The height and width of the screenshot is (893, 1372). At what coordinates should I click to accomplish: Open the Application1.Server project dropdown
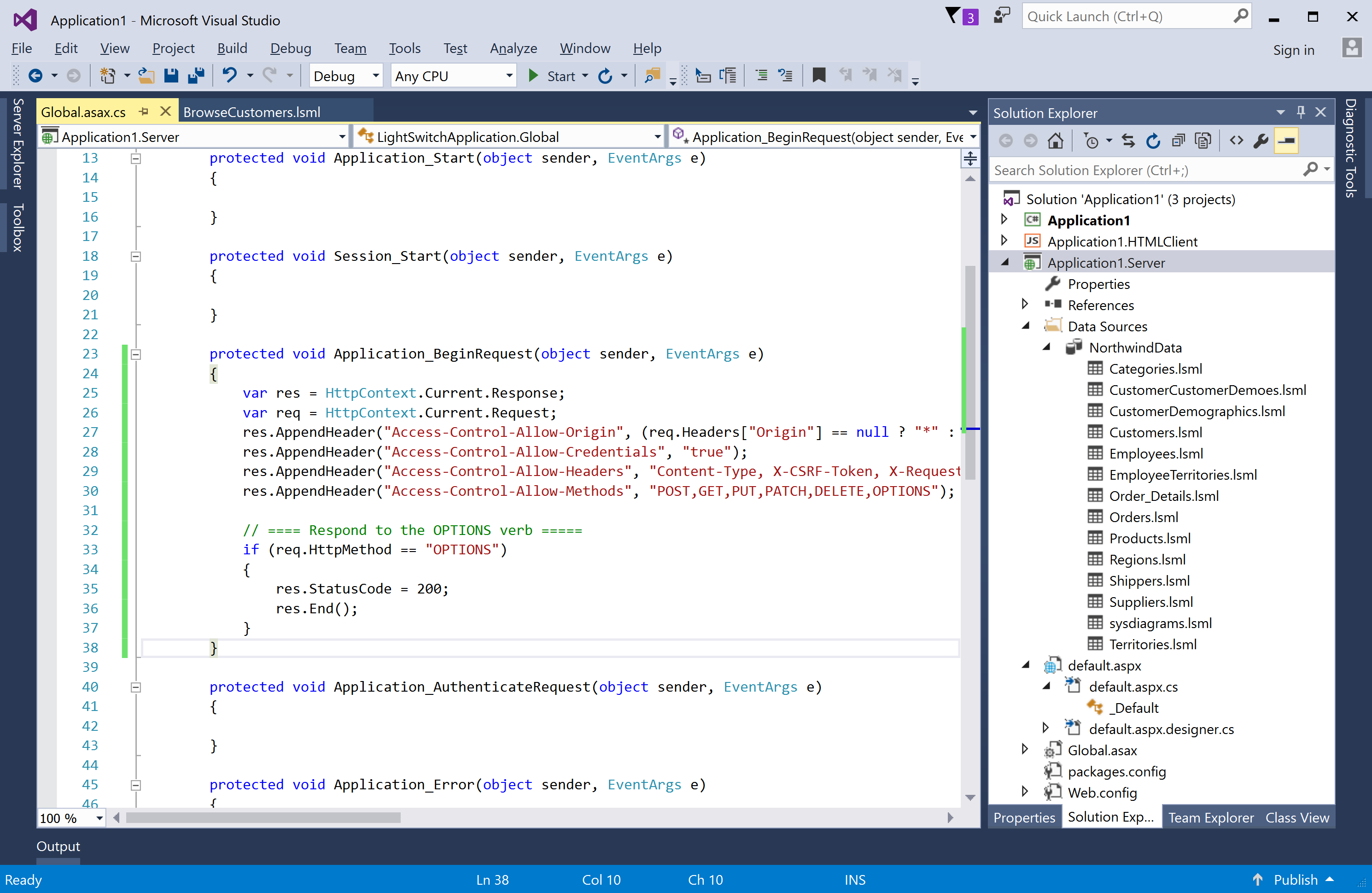[x=194, y=137]
